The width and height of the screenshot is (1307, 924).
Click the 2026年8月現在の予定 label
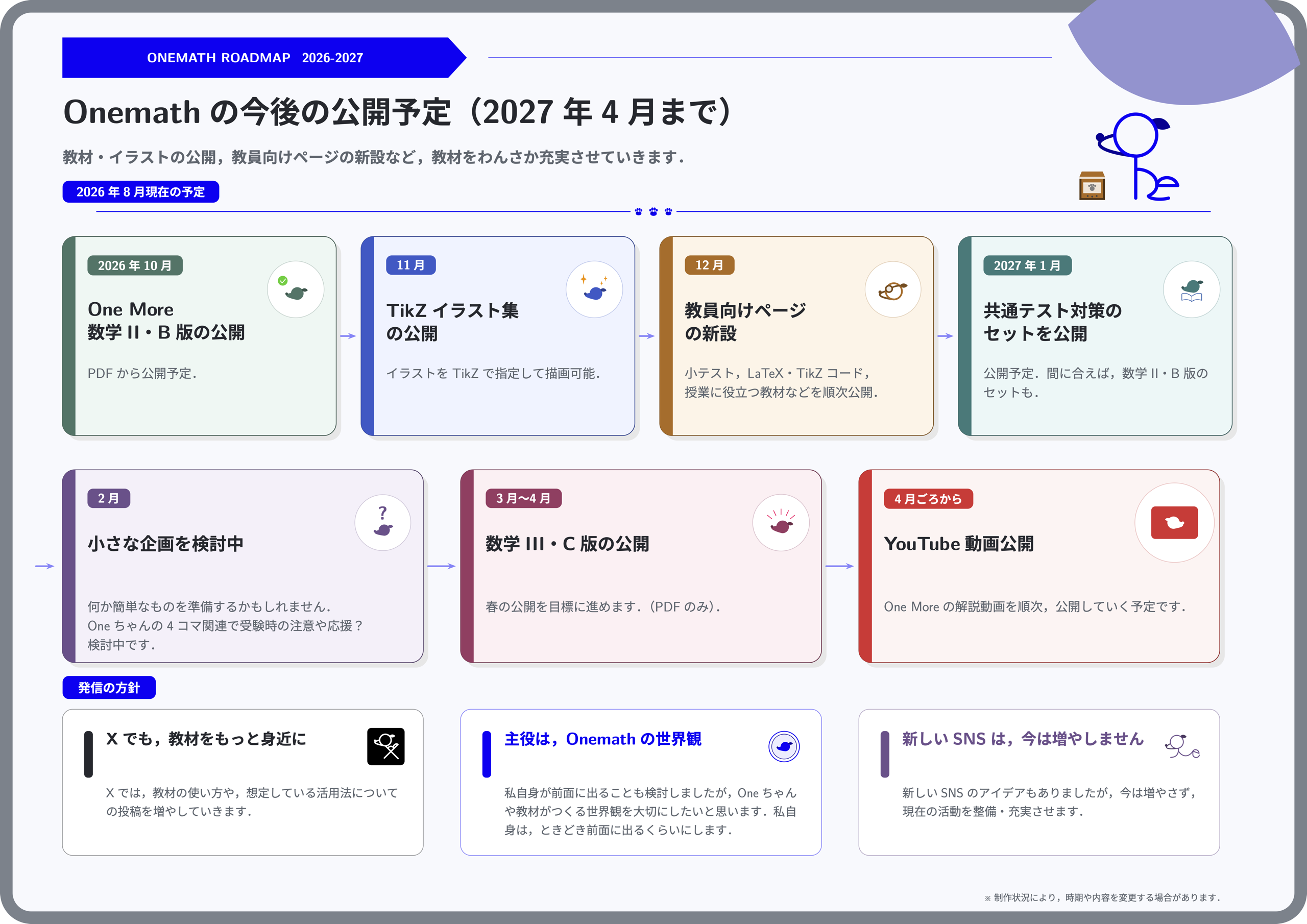click(140, 192)
